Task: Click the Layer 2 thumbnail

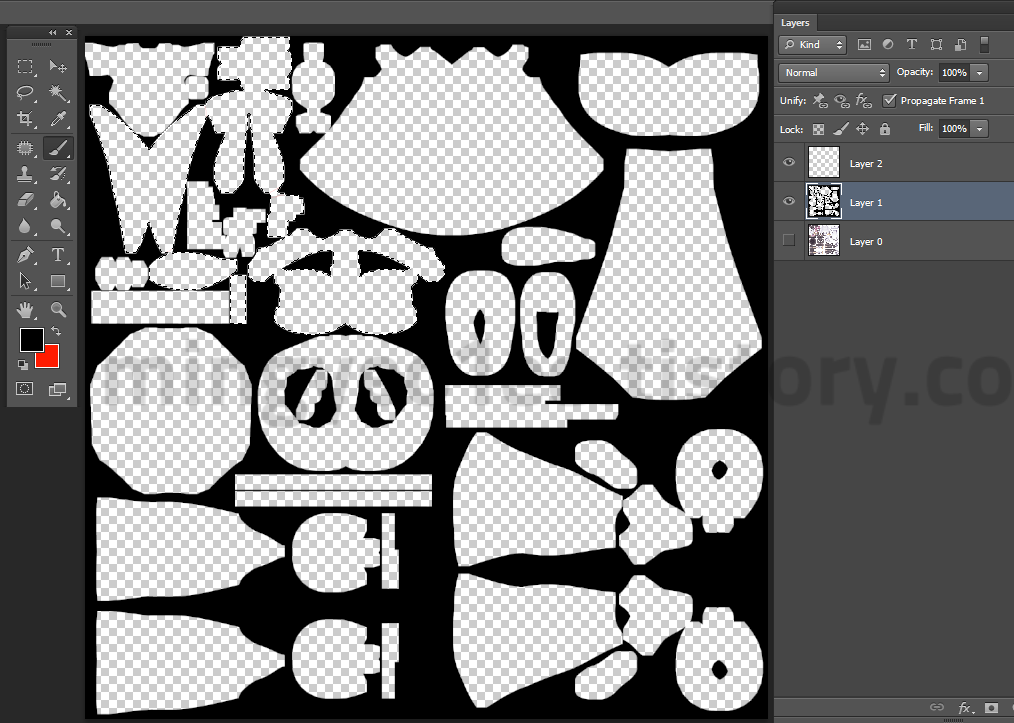Action: [x=824, y=162]
